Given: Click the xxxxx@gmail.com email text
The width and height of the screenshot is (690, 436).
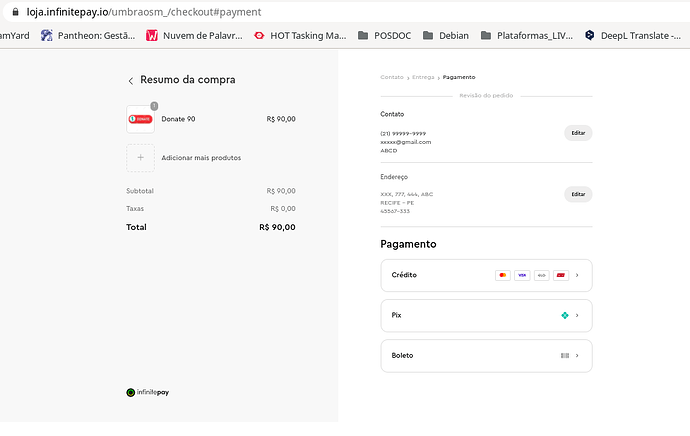Looking at the screenshot, I should tap(406, 142).
